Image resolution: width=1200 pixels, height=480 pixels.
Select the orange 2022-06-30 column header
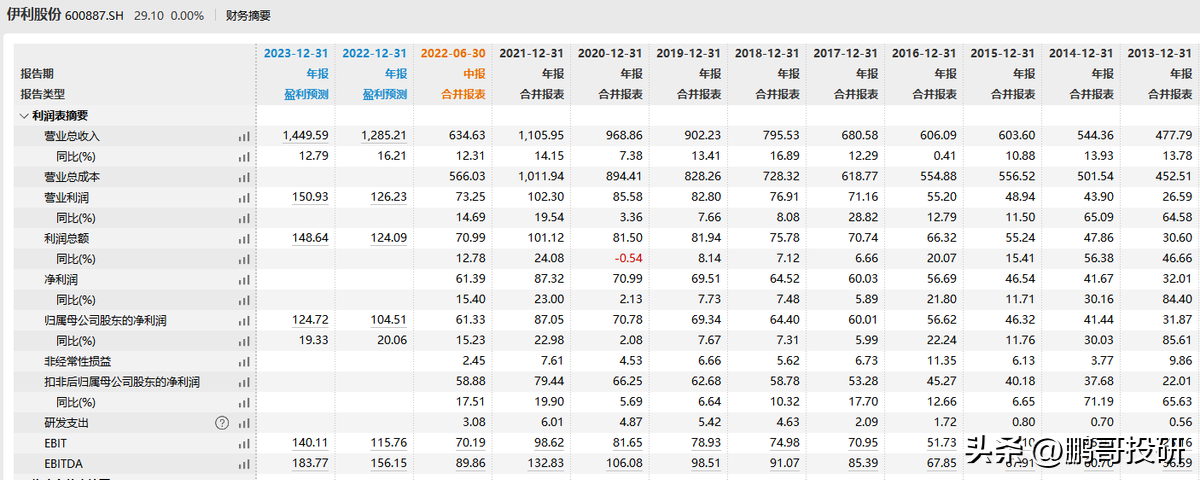tap(454, 53)
